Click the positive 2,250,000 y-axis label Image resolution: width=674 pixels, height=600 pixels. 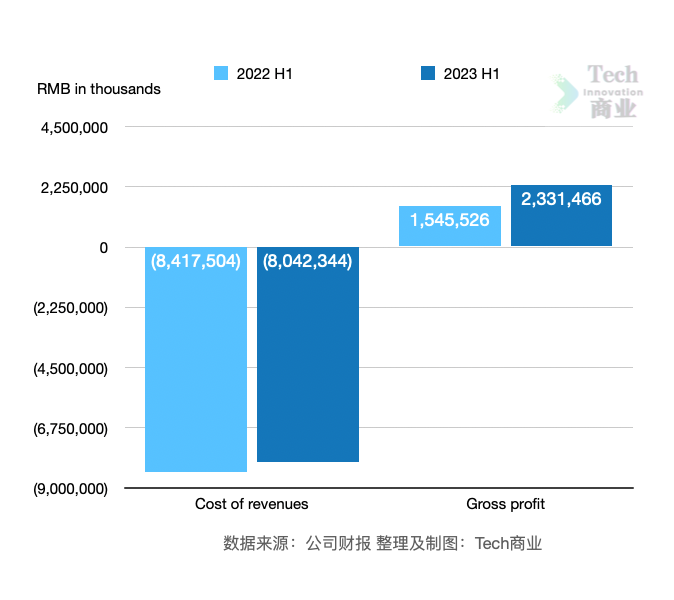(74, 188)
